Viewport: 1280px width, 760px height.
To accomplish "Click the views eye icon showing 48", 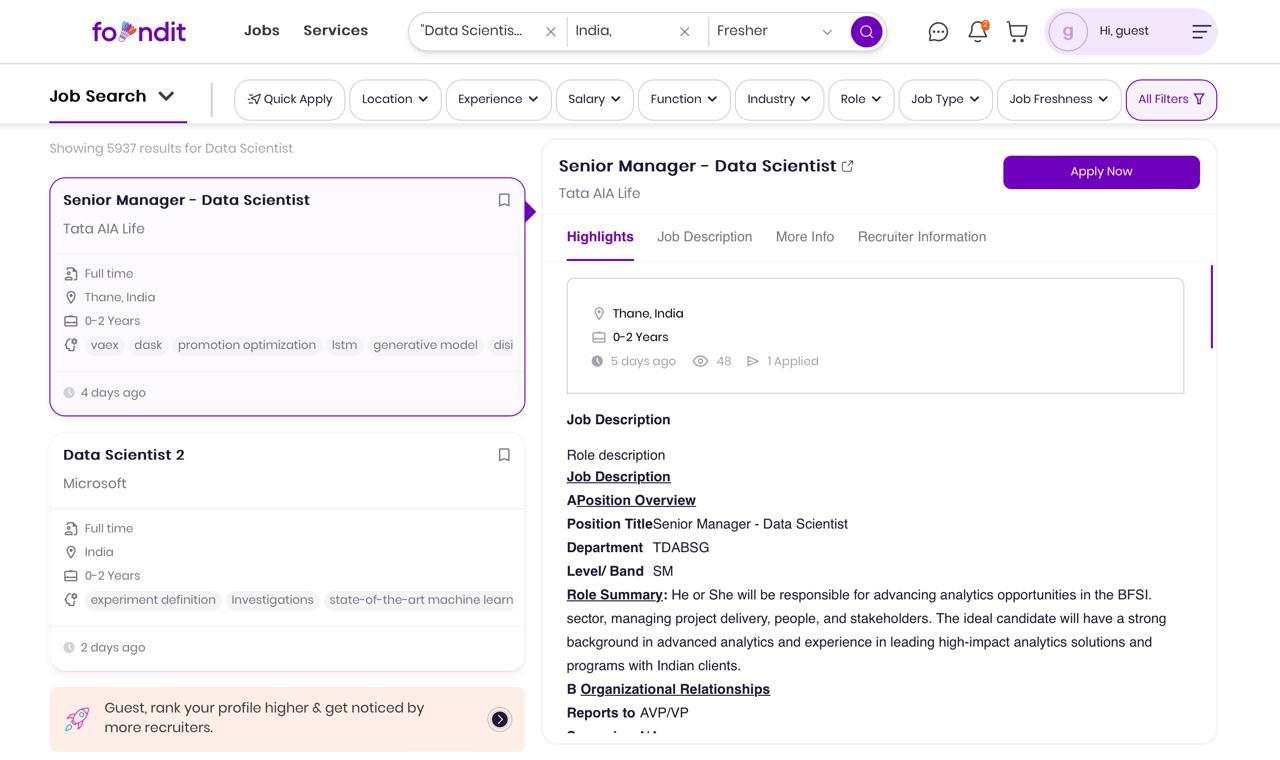I will point(701,361).
